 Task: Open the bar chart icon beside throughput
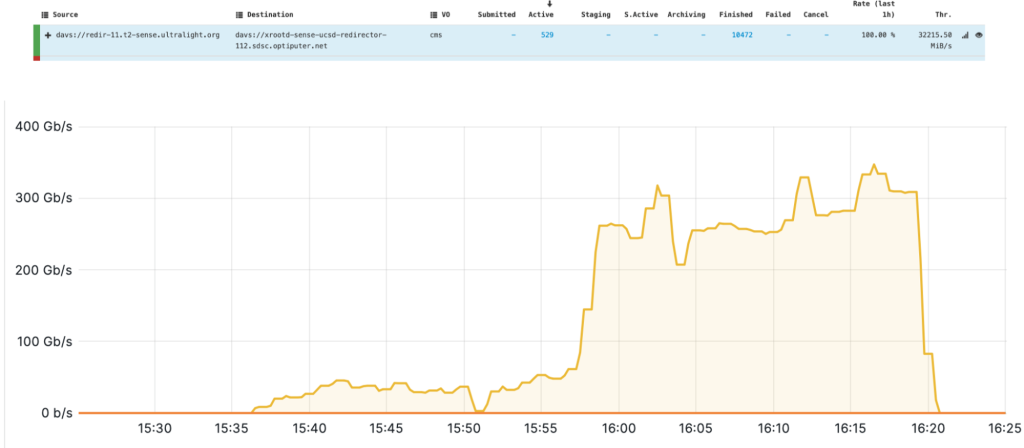pos(966,35)
